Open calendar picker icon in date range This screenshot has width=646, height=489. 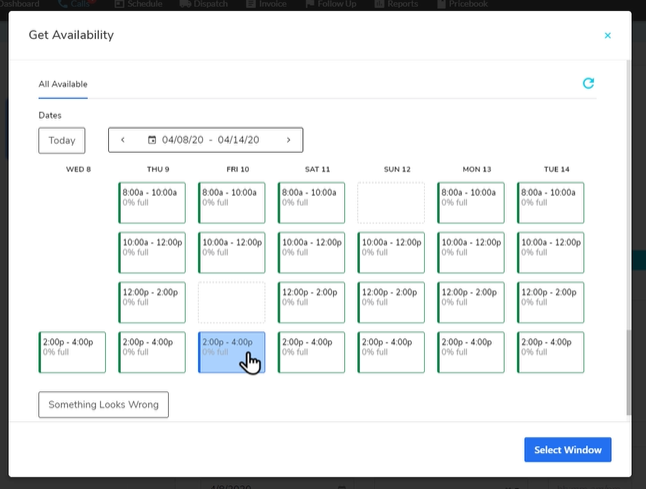click(x=152, y=140)
